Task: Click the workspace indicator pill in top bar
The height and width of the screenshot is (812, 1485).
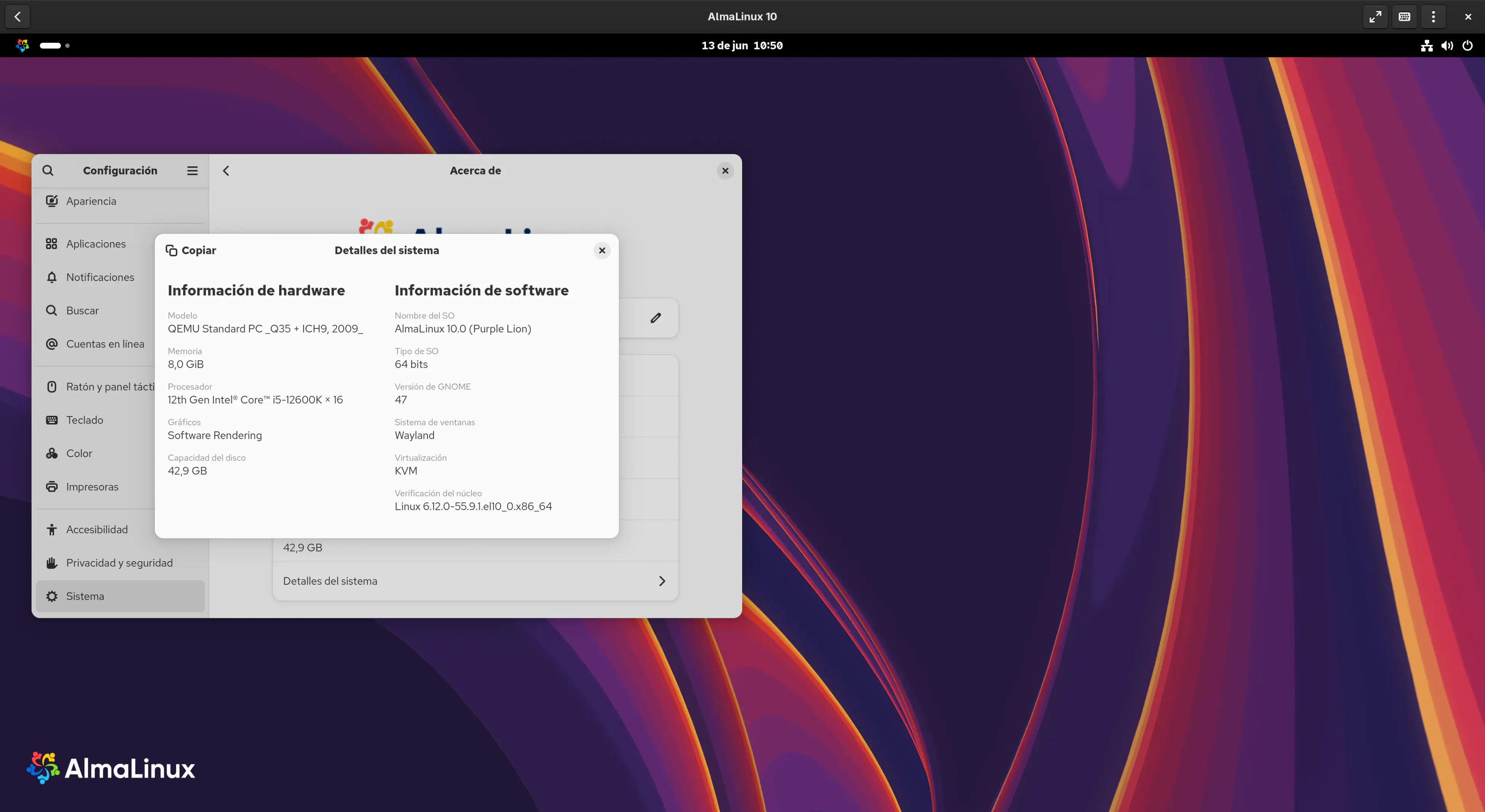Action: coord(50,45)
